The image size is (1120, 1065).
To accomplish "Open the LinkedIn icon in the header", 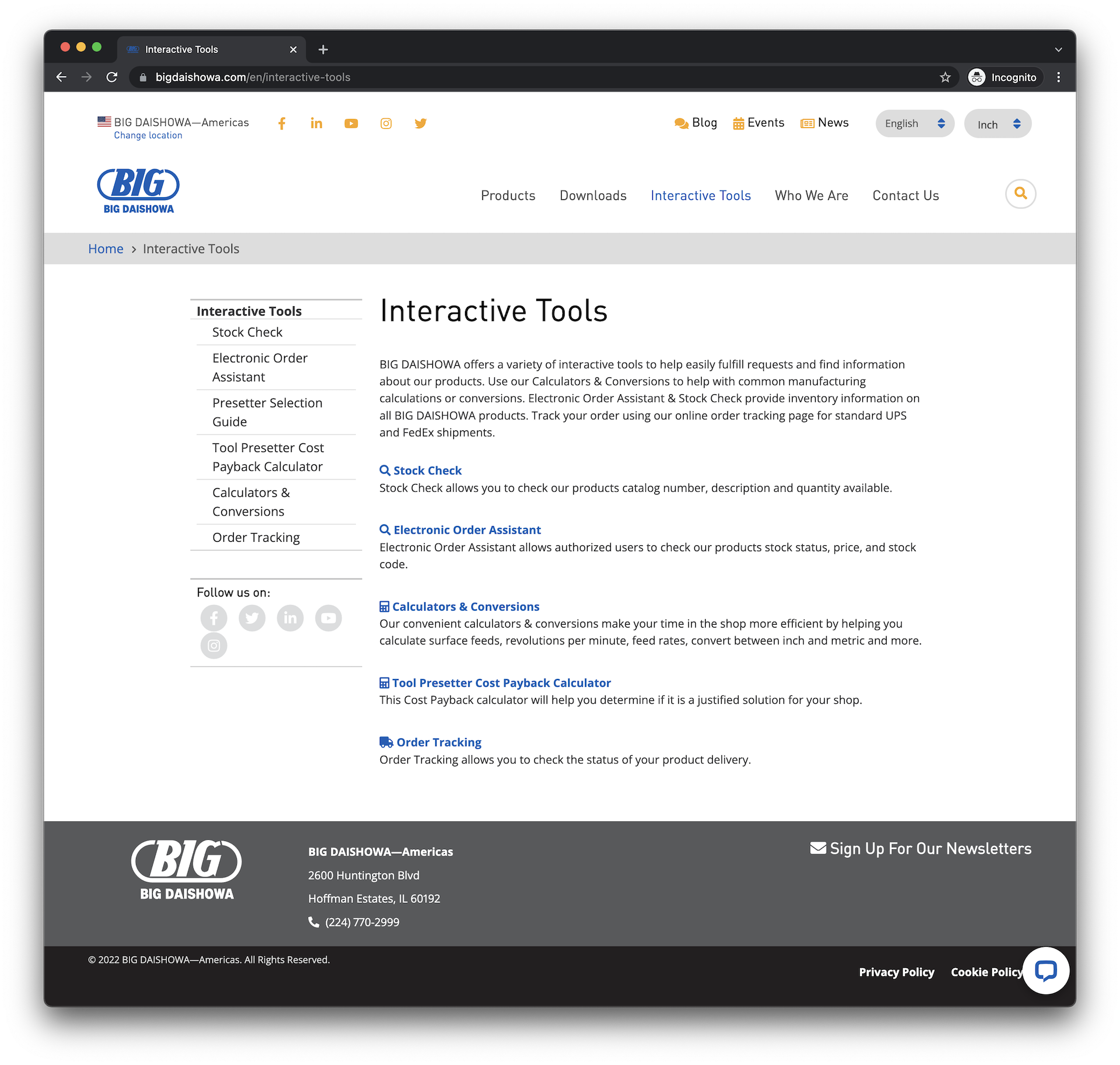I will coord(316,123).
